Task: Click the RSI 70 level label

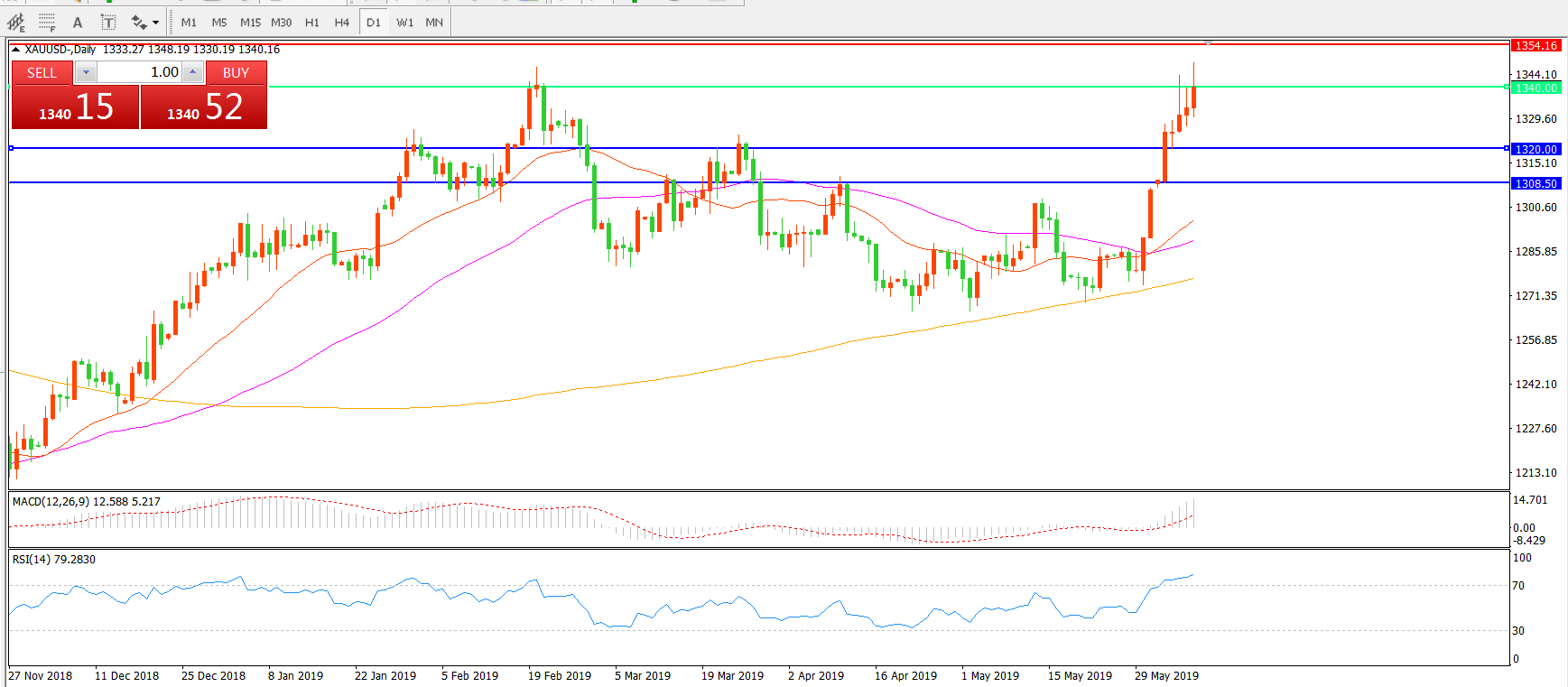Action: coord(1518,585)
